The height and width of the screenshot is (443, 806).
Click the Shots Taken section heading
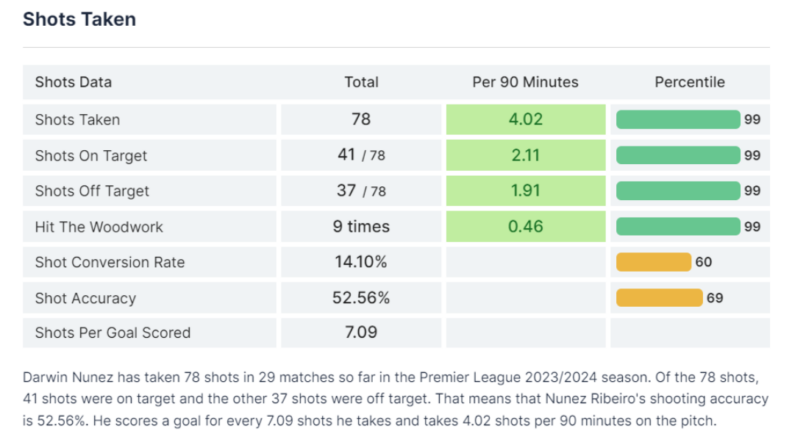point(79,19)
